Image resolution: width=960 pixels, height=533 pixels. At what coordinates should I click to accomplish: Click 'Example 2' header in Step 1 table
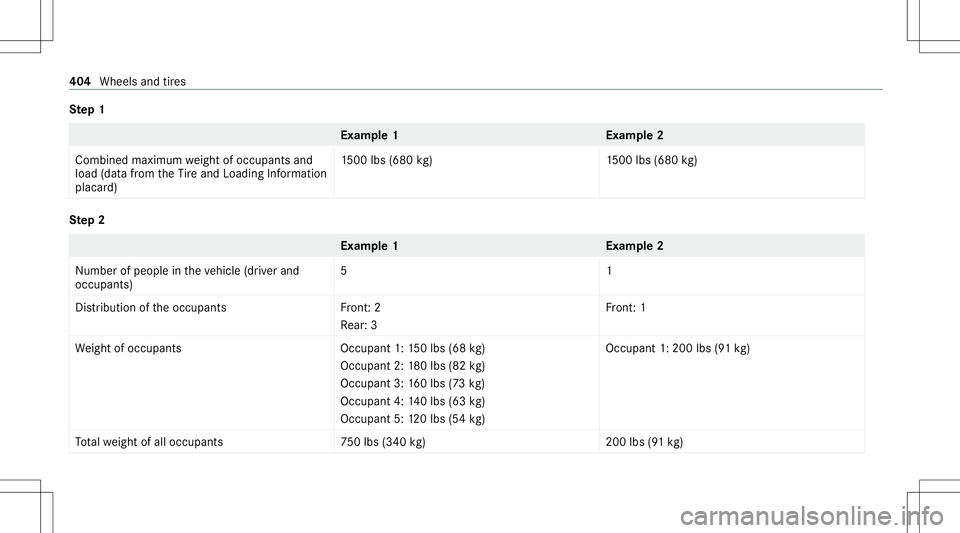coord(634,135)
